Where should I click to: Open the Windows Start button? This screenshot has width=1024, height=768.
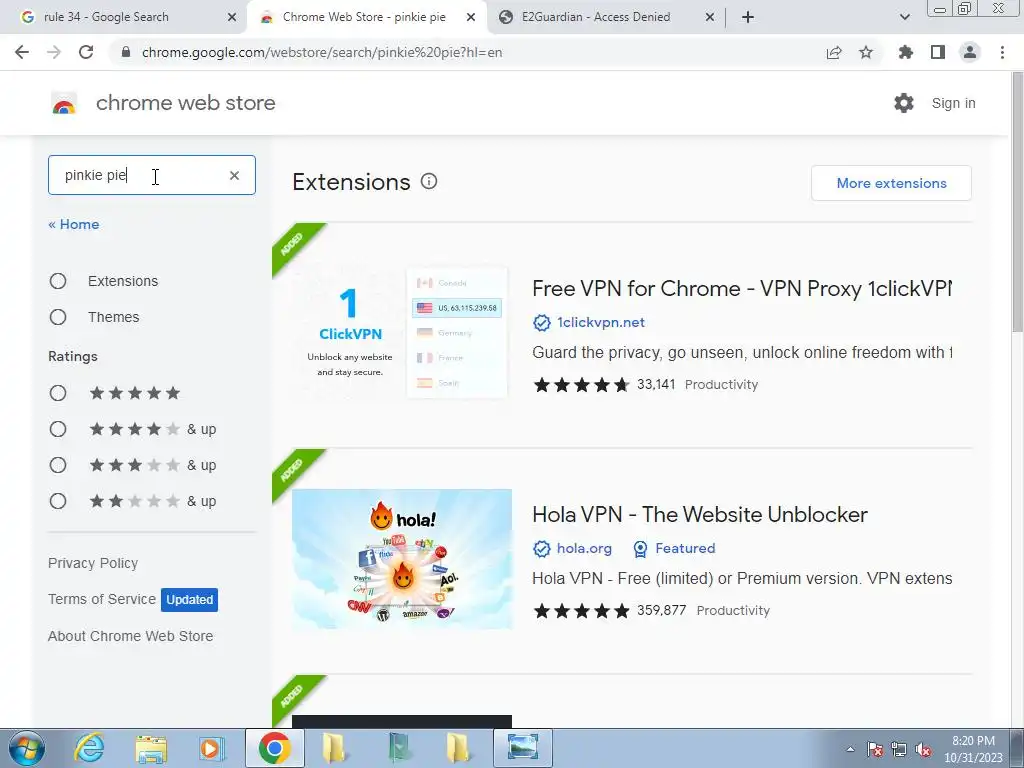[x=26, y=748]
